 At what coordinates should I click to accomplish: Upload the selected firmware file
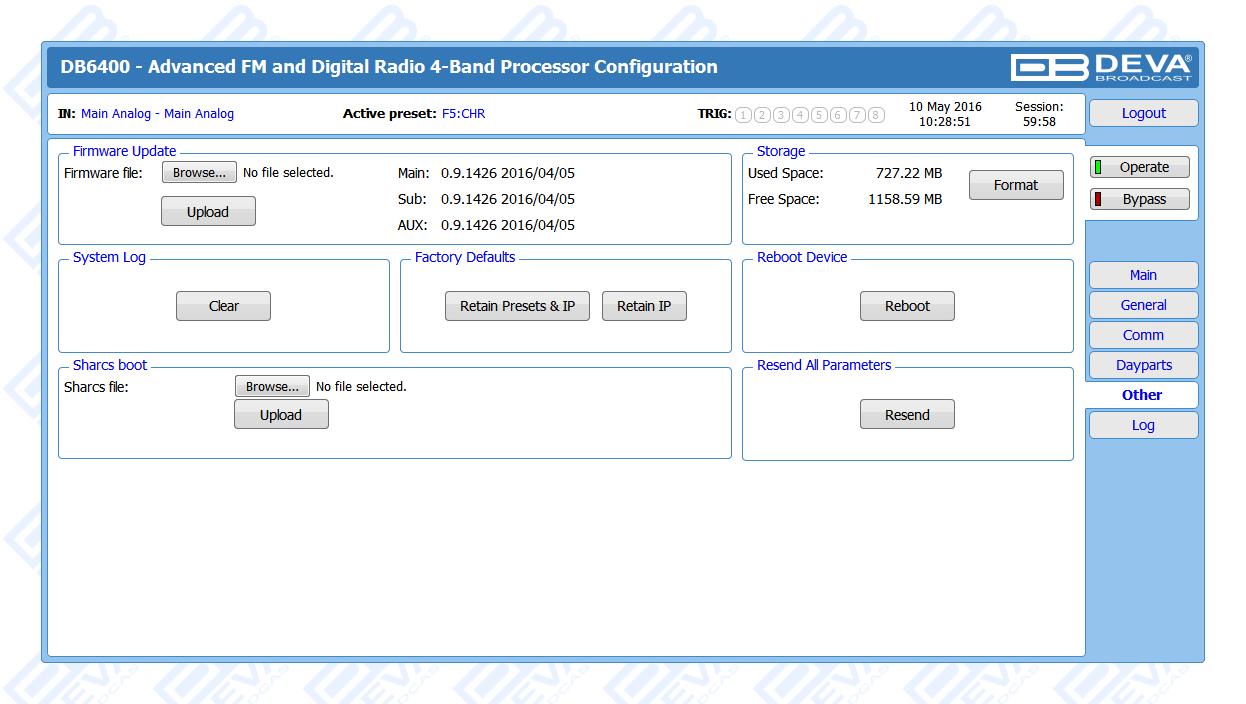coord(208,212)
